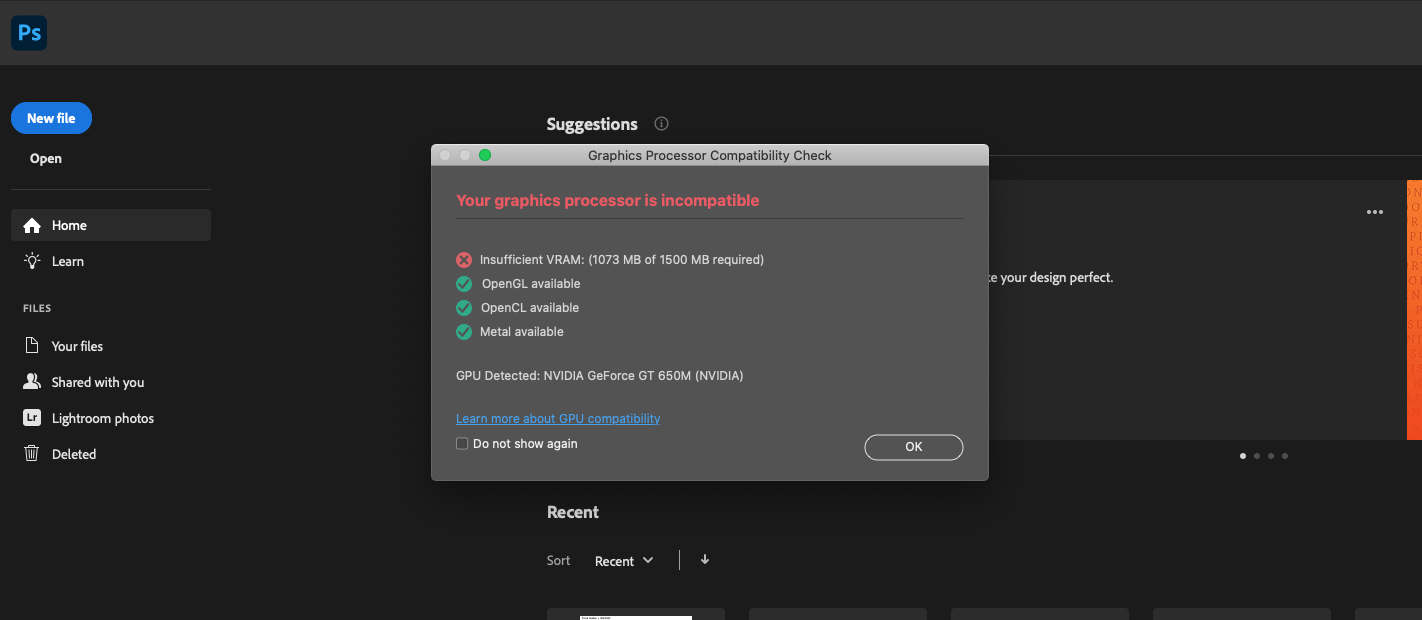Click the Open button in sidebar
The width and height of the screenshot is (1422, 620).
tap(46, 158)
